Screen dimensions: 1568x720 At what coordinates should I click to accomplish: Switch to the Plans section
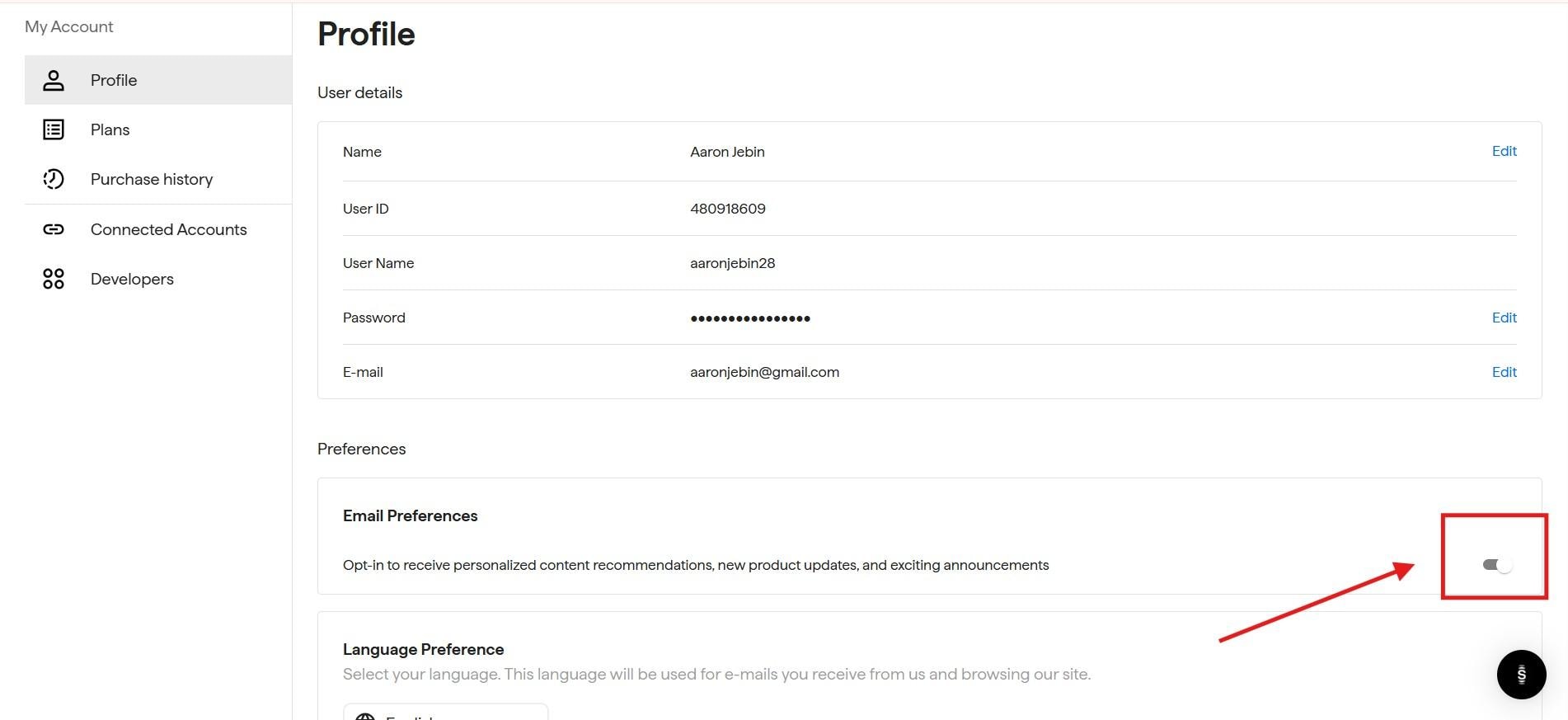tap(110, 129)
